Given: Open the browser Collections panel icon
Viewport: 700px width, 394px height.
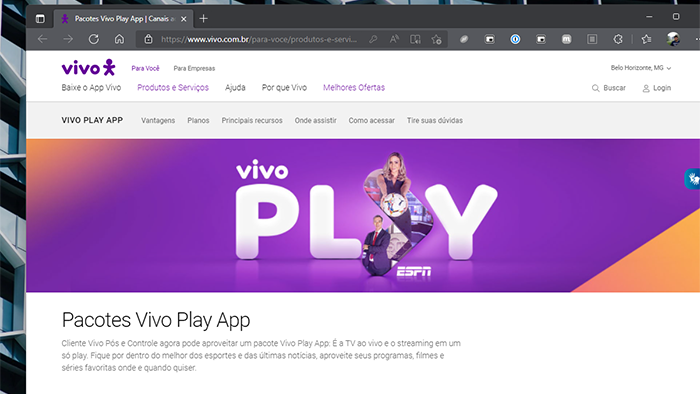Looking at the screenshot, I should (x=592, y=39).
